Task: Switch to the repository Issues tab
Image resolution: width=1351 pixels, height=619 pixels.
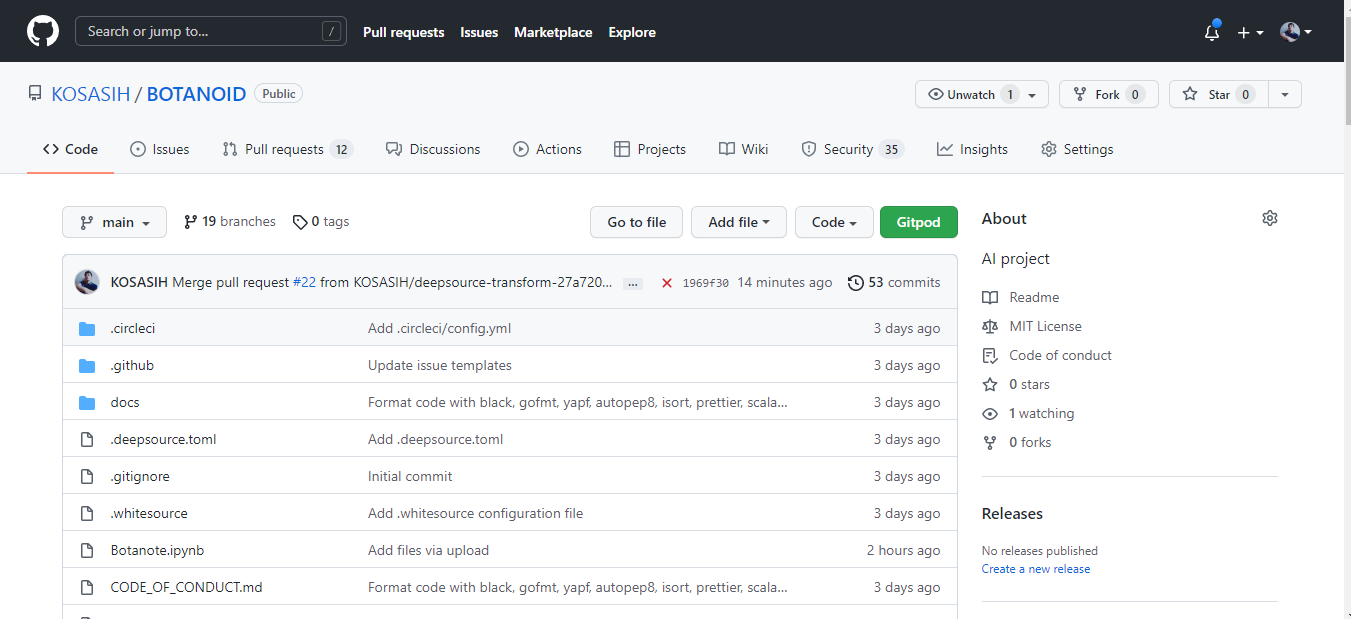Action: [x=160, y=149]
